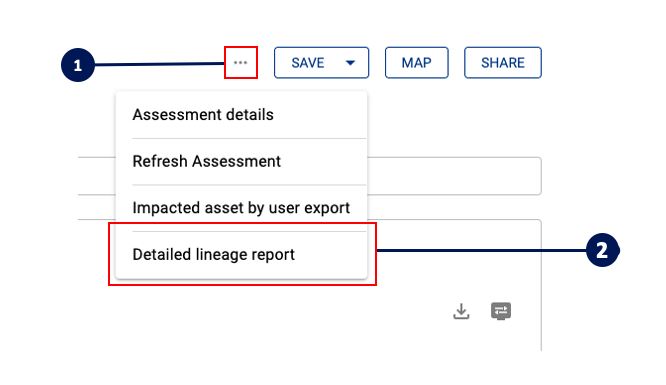Screen dimensions: 666x385
Task: Click the numbered callout badge 1
Action: tap(78, 65)
